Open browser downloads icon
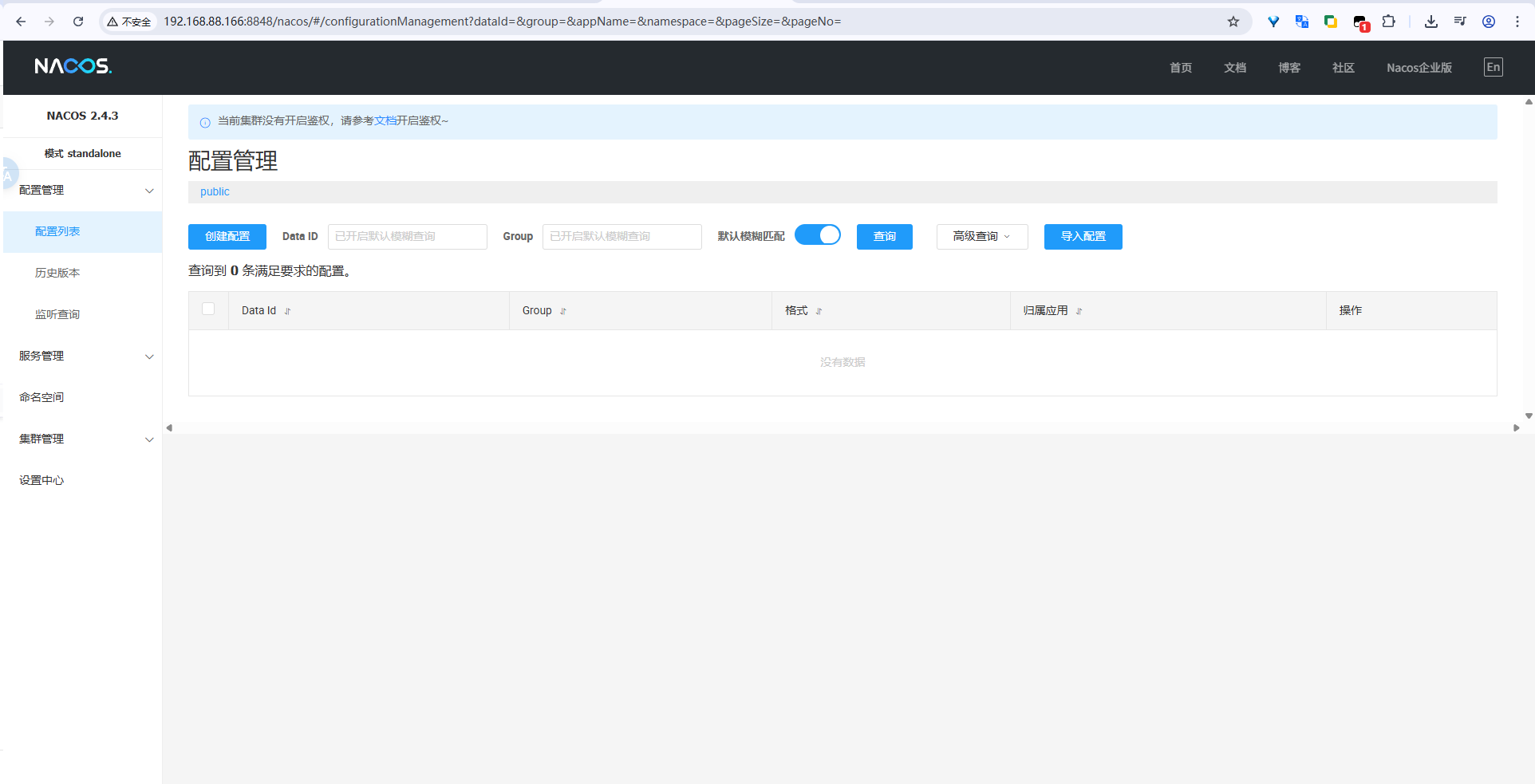This screenshot has height=784, width=1535. pos(1431,22)
